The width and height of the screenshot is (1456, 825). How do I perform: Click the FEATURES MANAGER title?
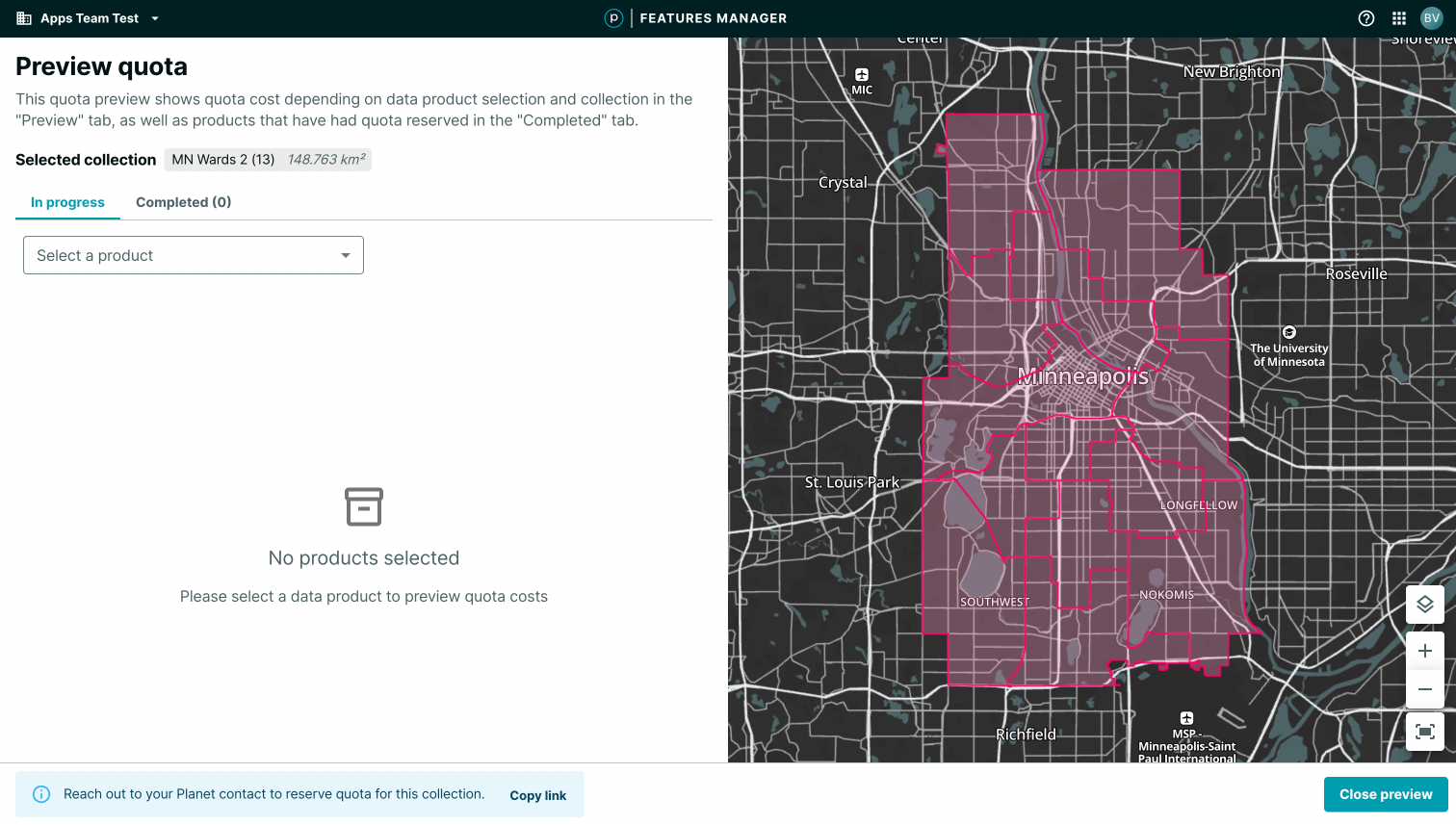[714, 18]
